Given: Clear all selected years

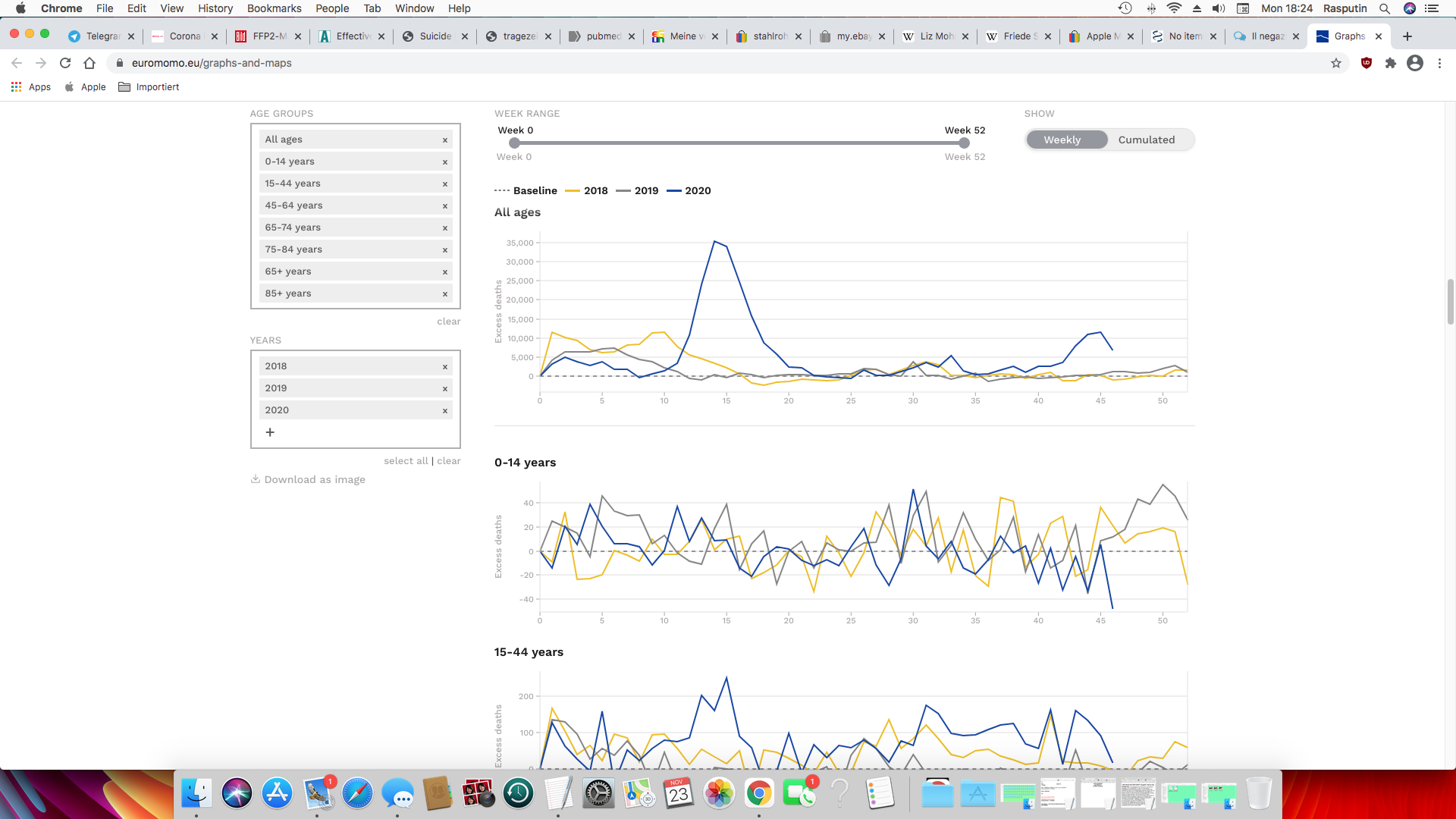Looking at the screenshot, I should [448, 460].
